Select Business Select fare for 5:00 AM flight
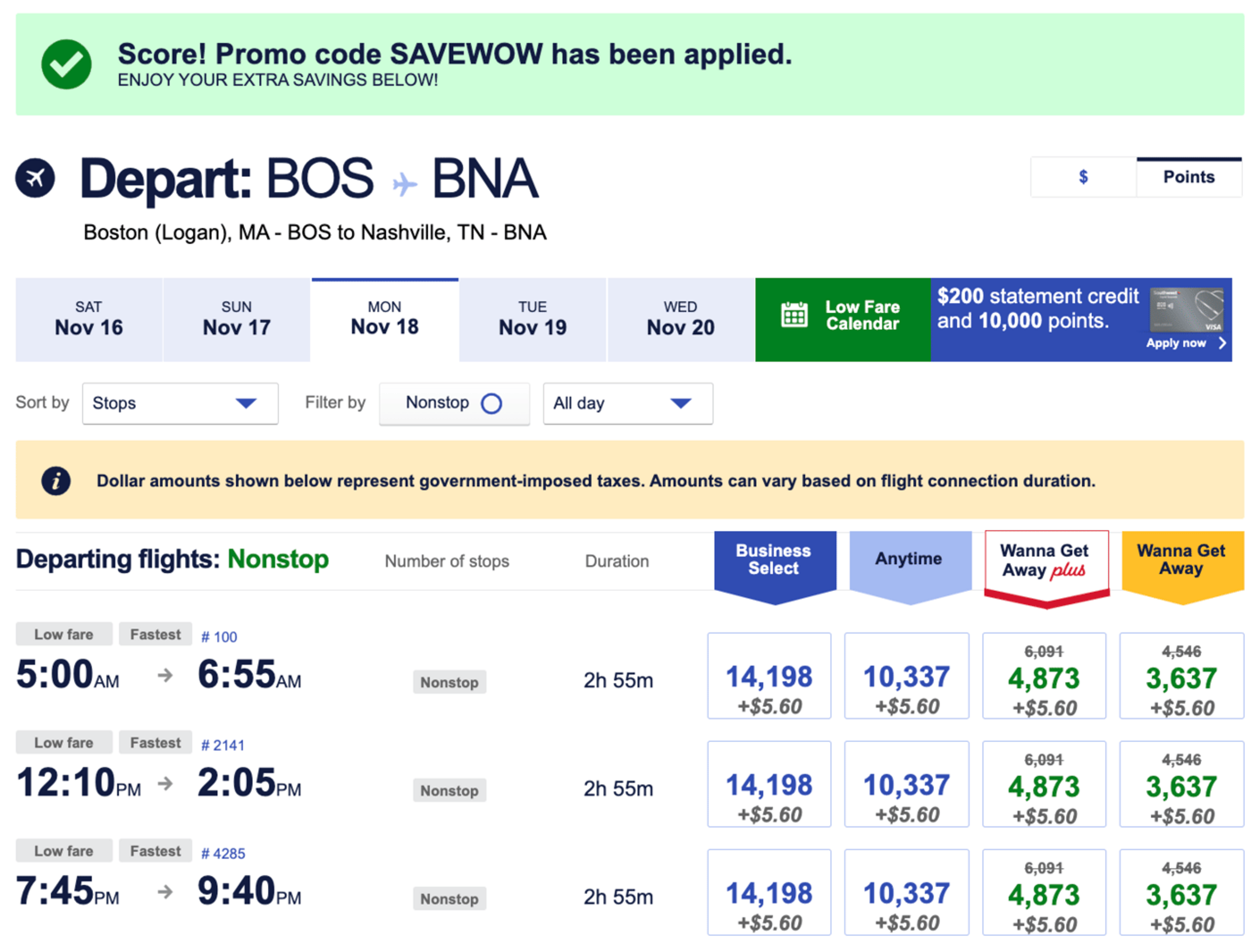1259x952 pixels. point(769,676)
